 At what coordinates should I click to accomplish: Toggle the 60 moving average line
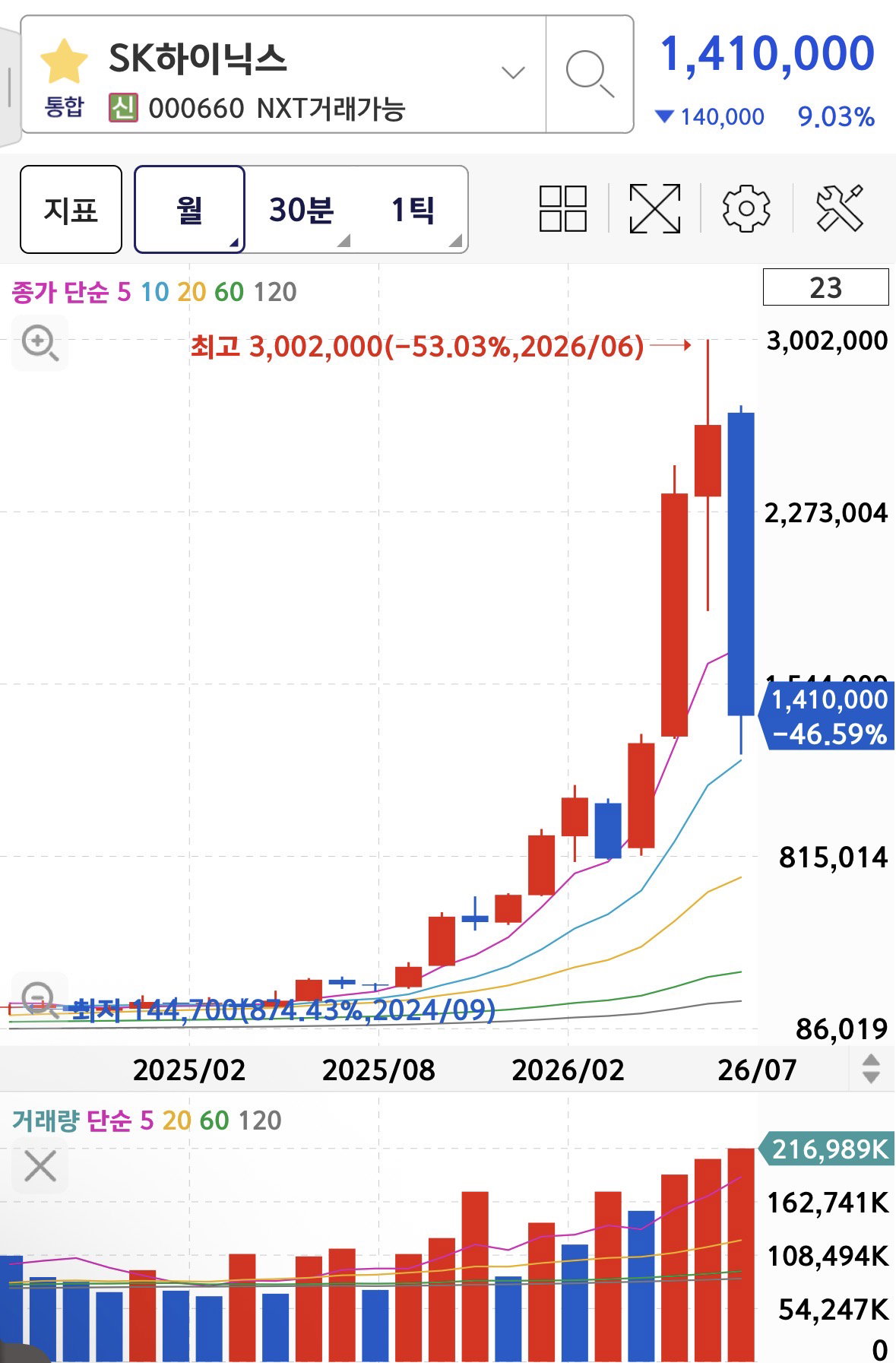(x=229, y=292)
